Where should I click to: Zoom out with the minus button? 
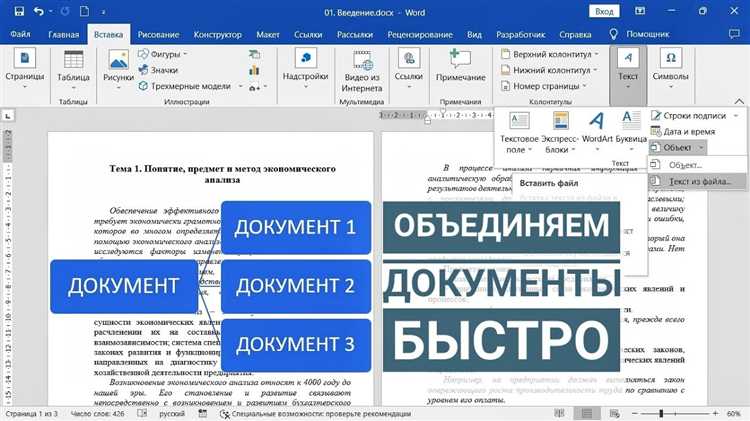(635, 413)
